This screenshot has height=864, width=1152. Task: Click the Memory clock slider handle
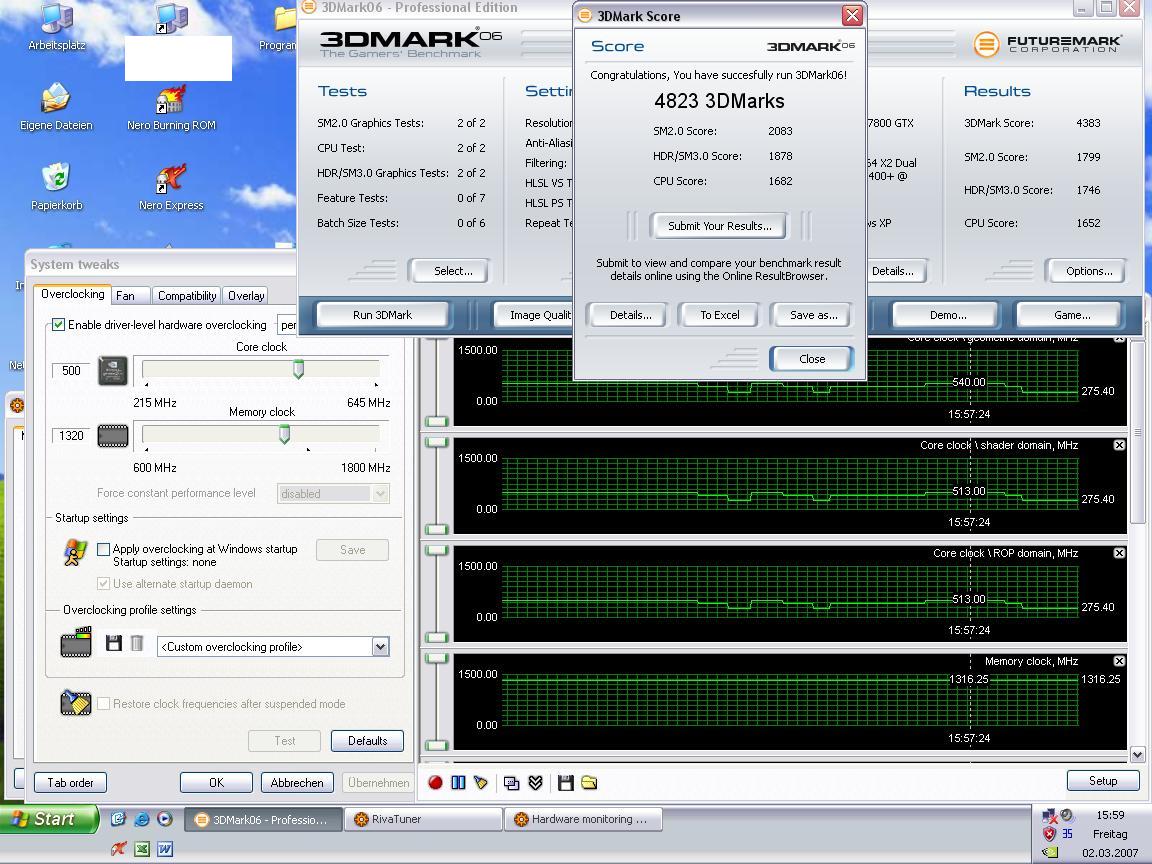point(284,434)
